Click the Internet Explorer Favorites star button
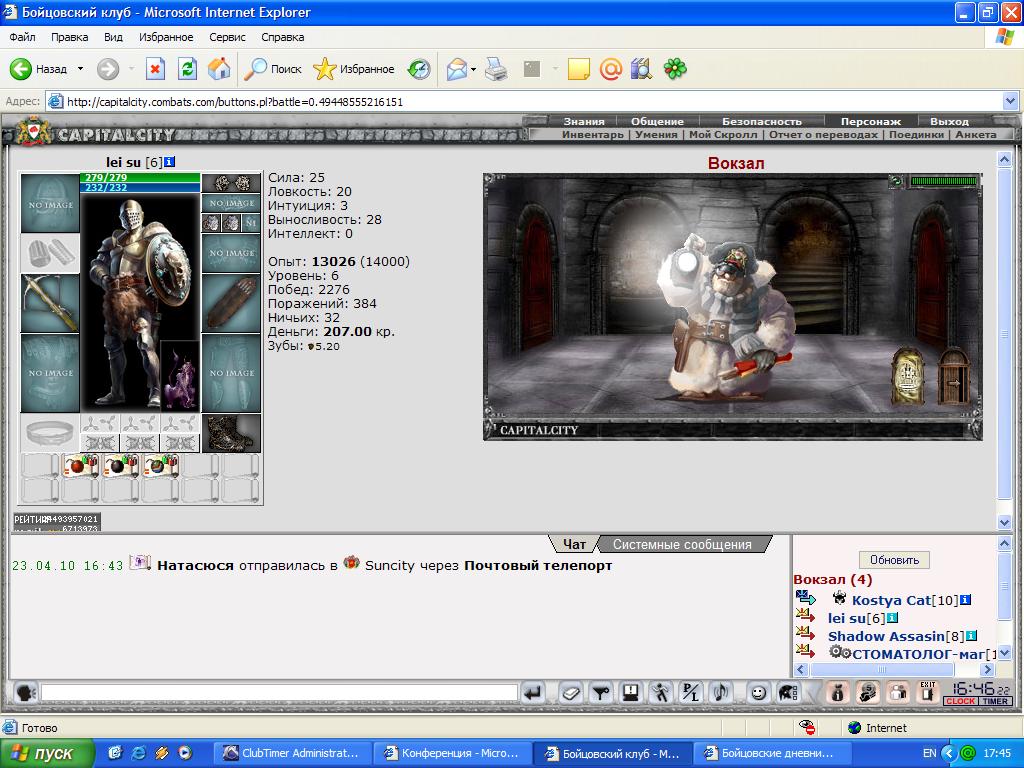1024x768 pixels. pos(354,69)
